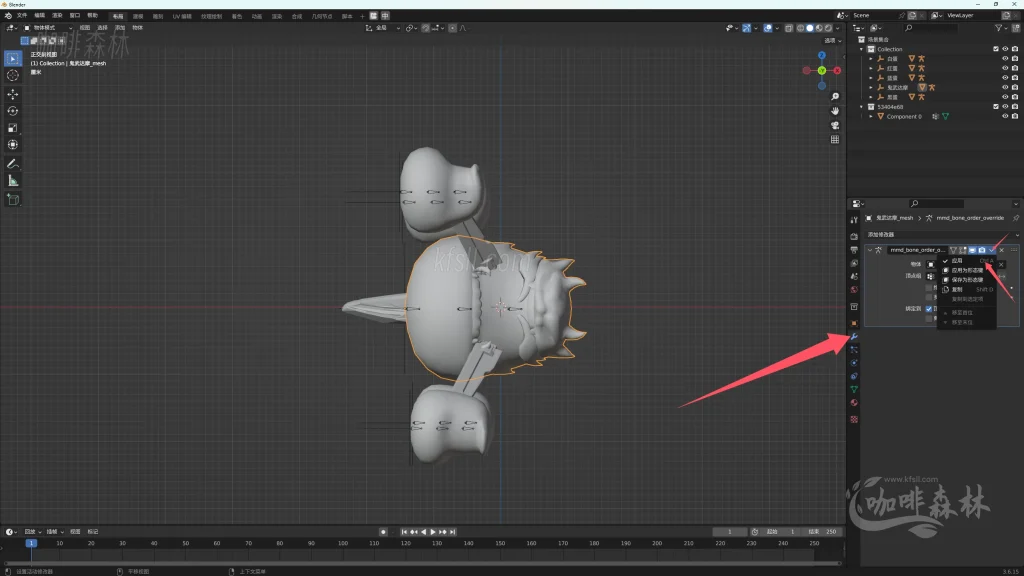Click frame 100 on the timeline ruler
Screen dimensions: 1024x576
tap(342, 543)
